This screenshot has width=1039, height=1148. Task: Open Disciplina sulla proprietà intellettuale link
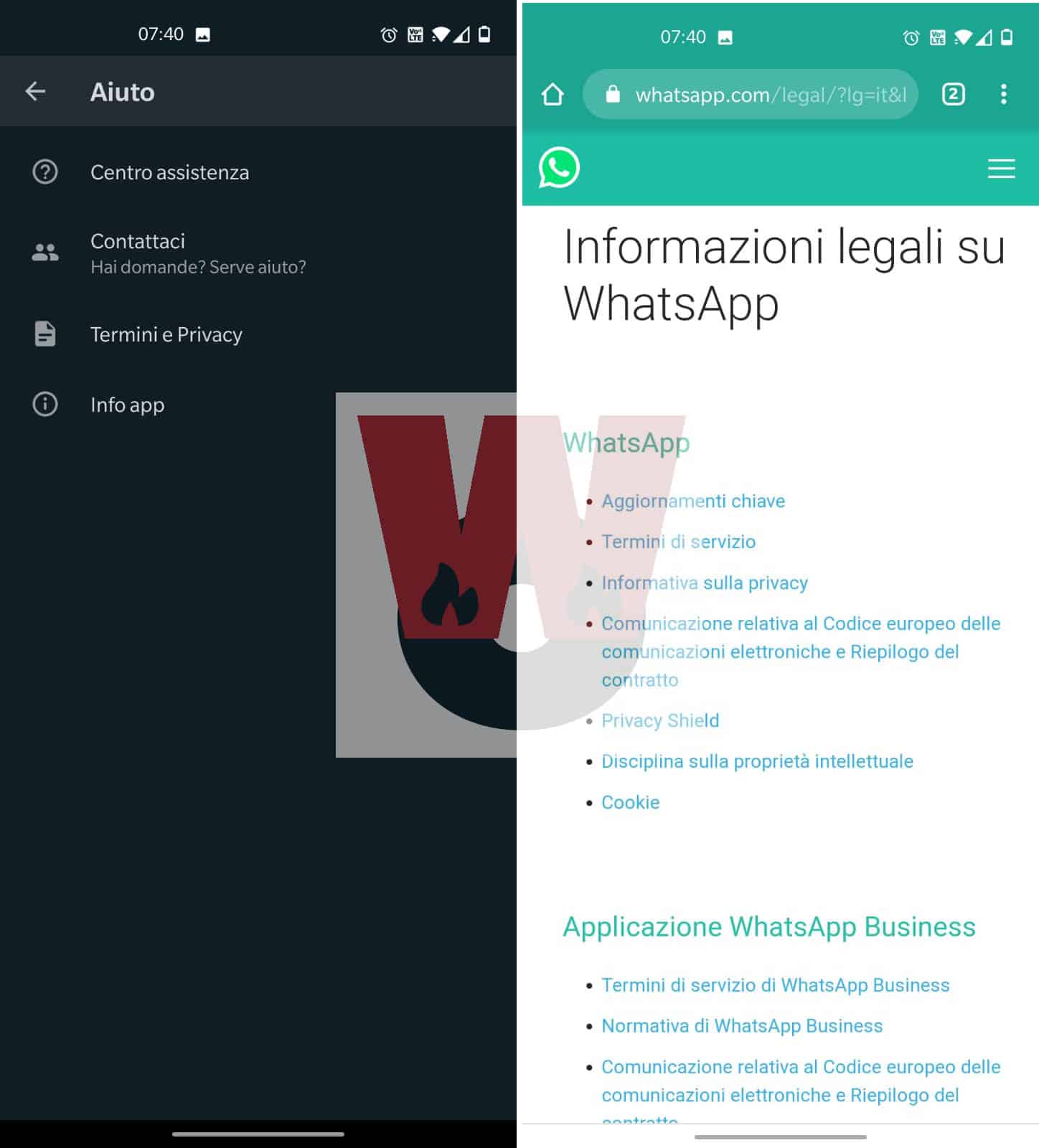click(x=757, y=761)
